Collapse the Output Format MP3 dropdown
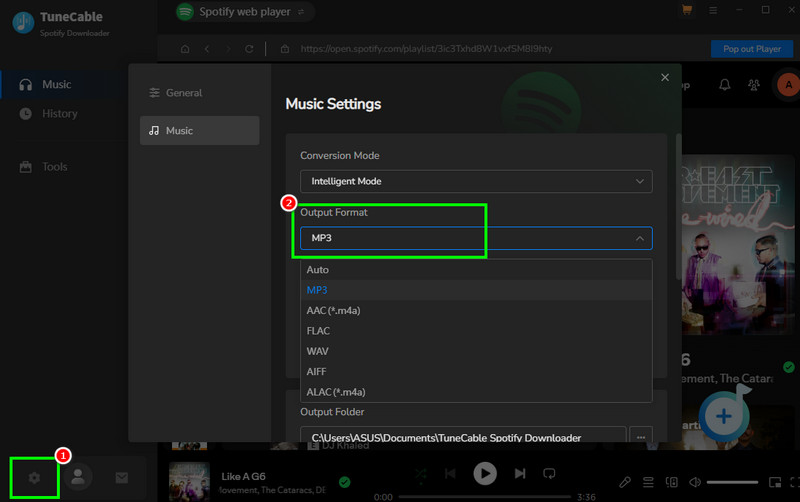Screen dimensions: 800x502 pos(476,238)
